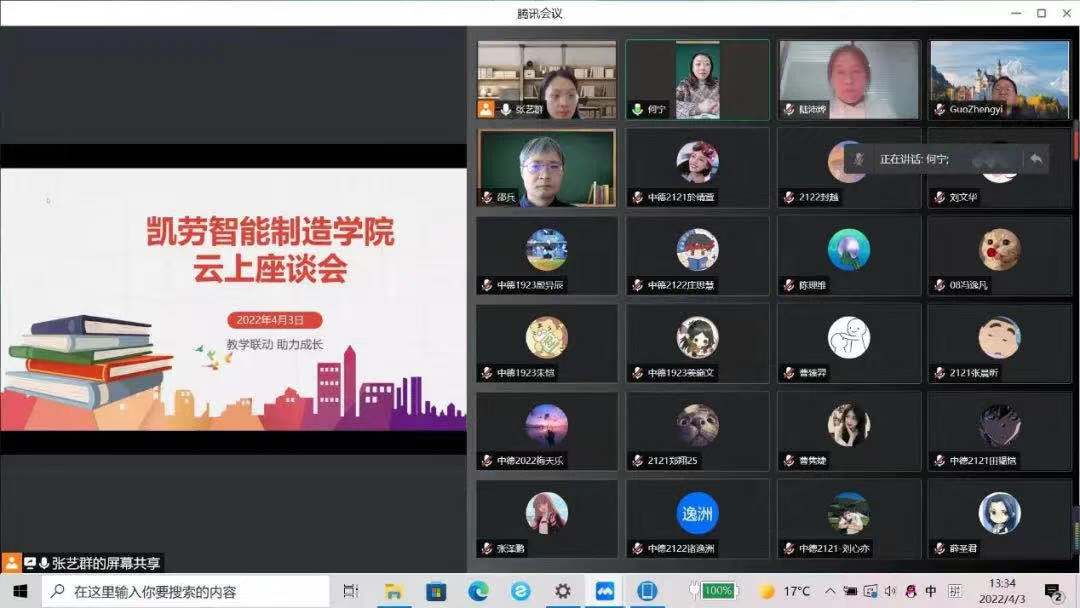Toggle the 中 input method indicator
The height and width of the screenshot is (608, 1080).
point(931,591)
